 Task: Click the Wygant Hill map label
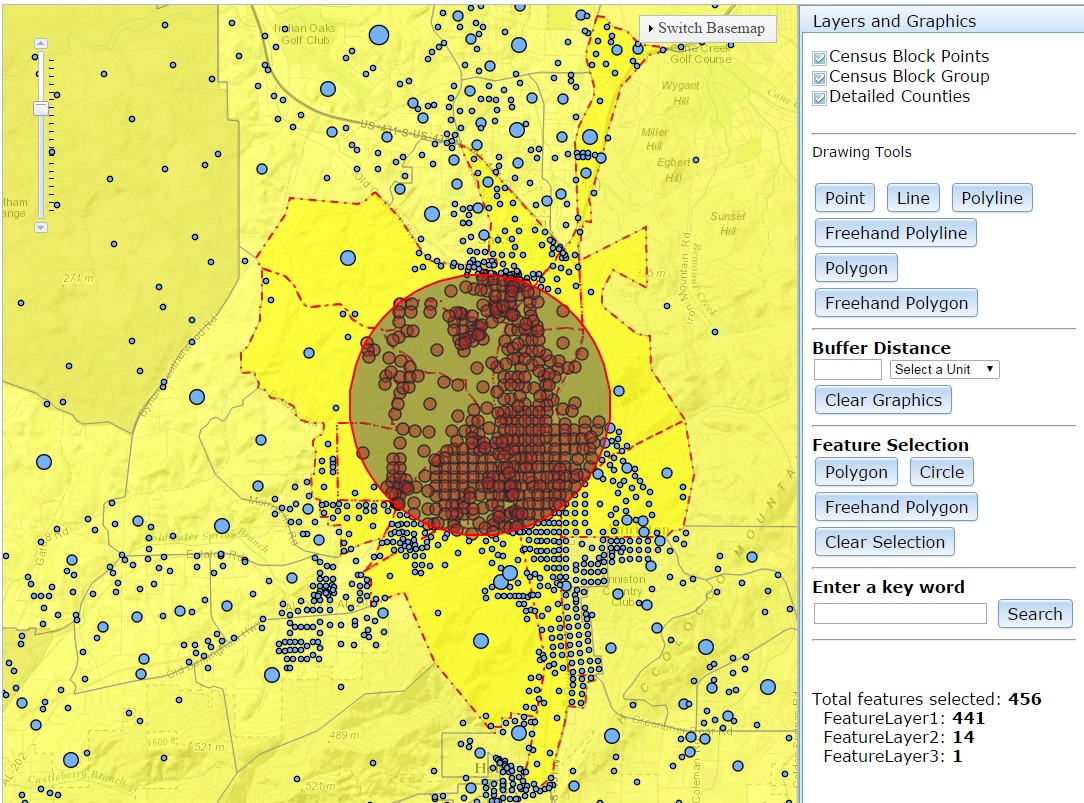click(680, 93)
